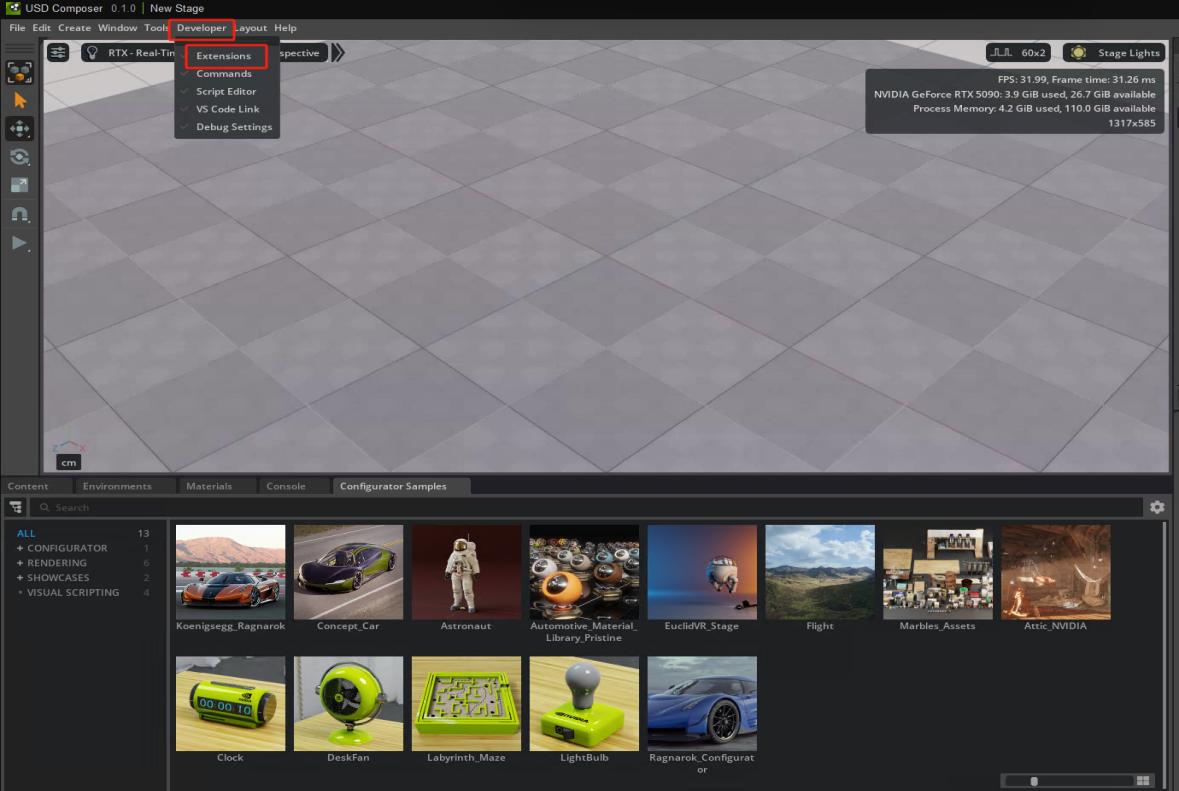Image resolution: width=1179 pixels, height=791 pixels.
Task: Activate the Scale tool
Action: (20, 185)
